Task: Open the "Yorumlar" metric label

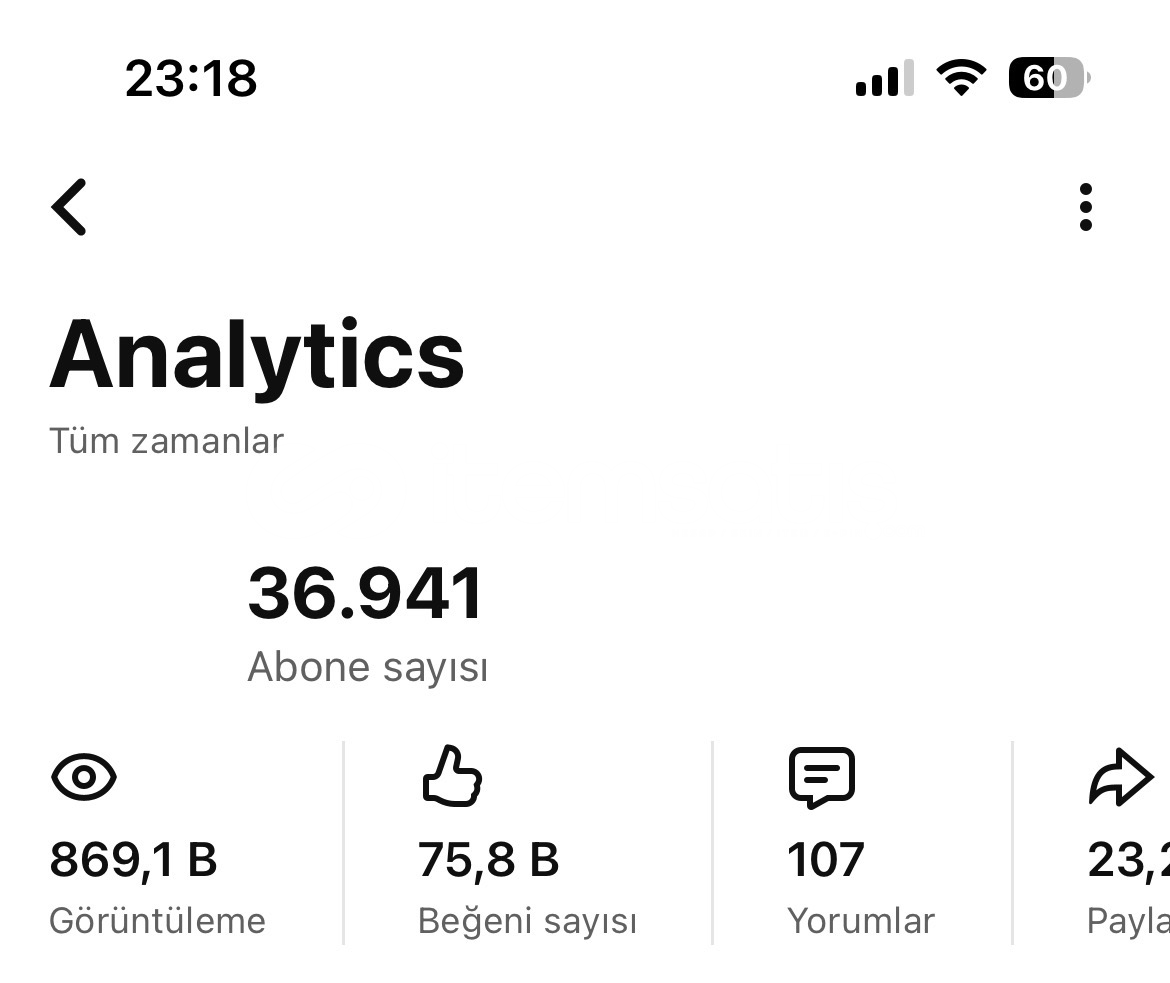Action: 860,920
